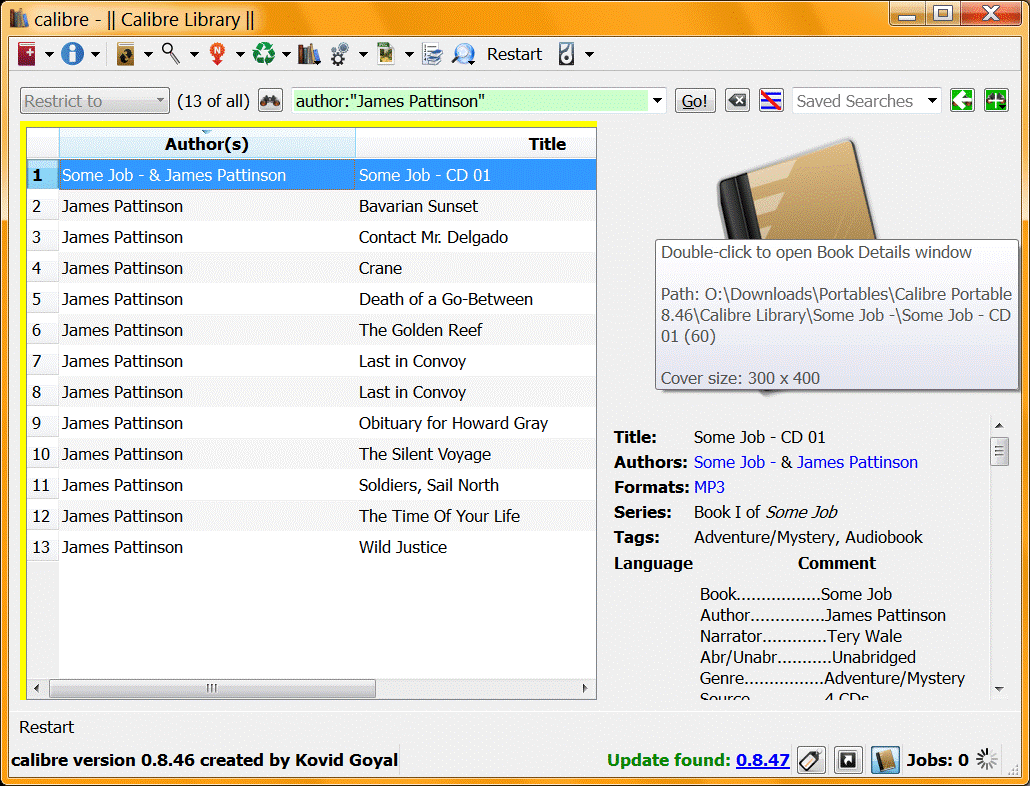Image resolution: width=1030 pixels, height=786 pixels.
Task: Toggle the Tag Browser tag icon
Action: [811, 760]
